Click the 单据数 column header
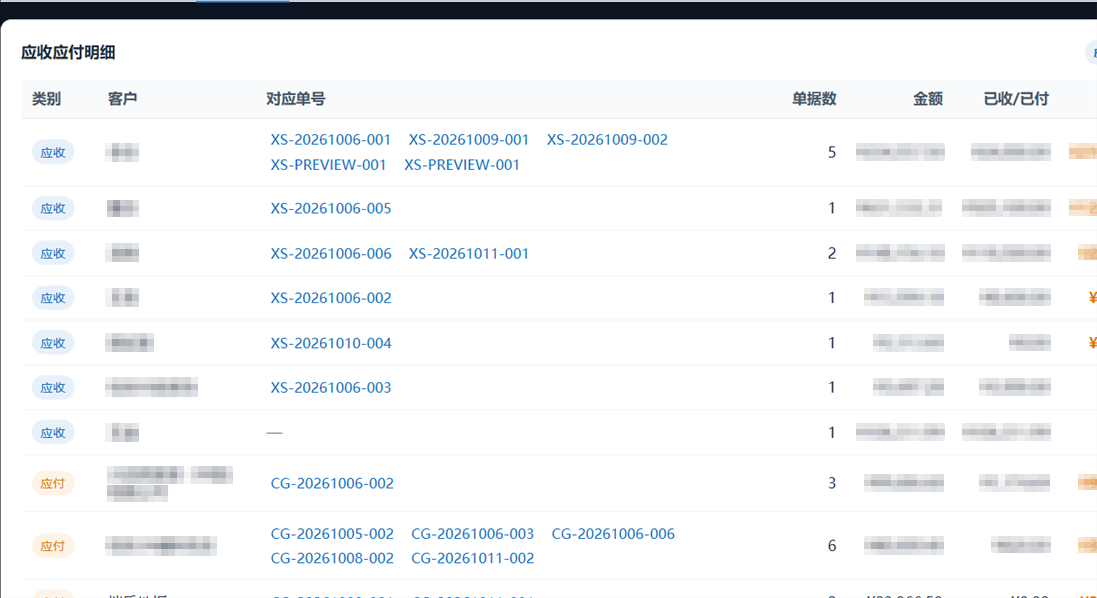 814,99
